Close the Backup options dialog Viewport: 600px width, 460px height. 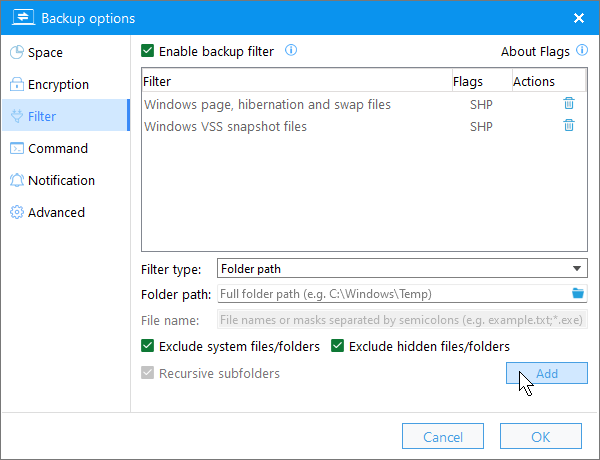point(579,18)
